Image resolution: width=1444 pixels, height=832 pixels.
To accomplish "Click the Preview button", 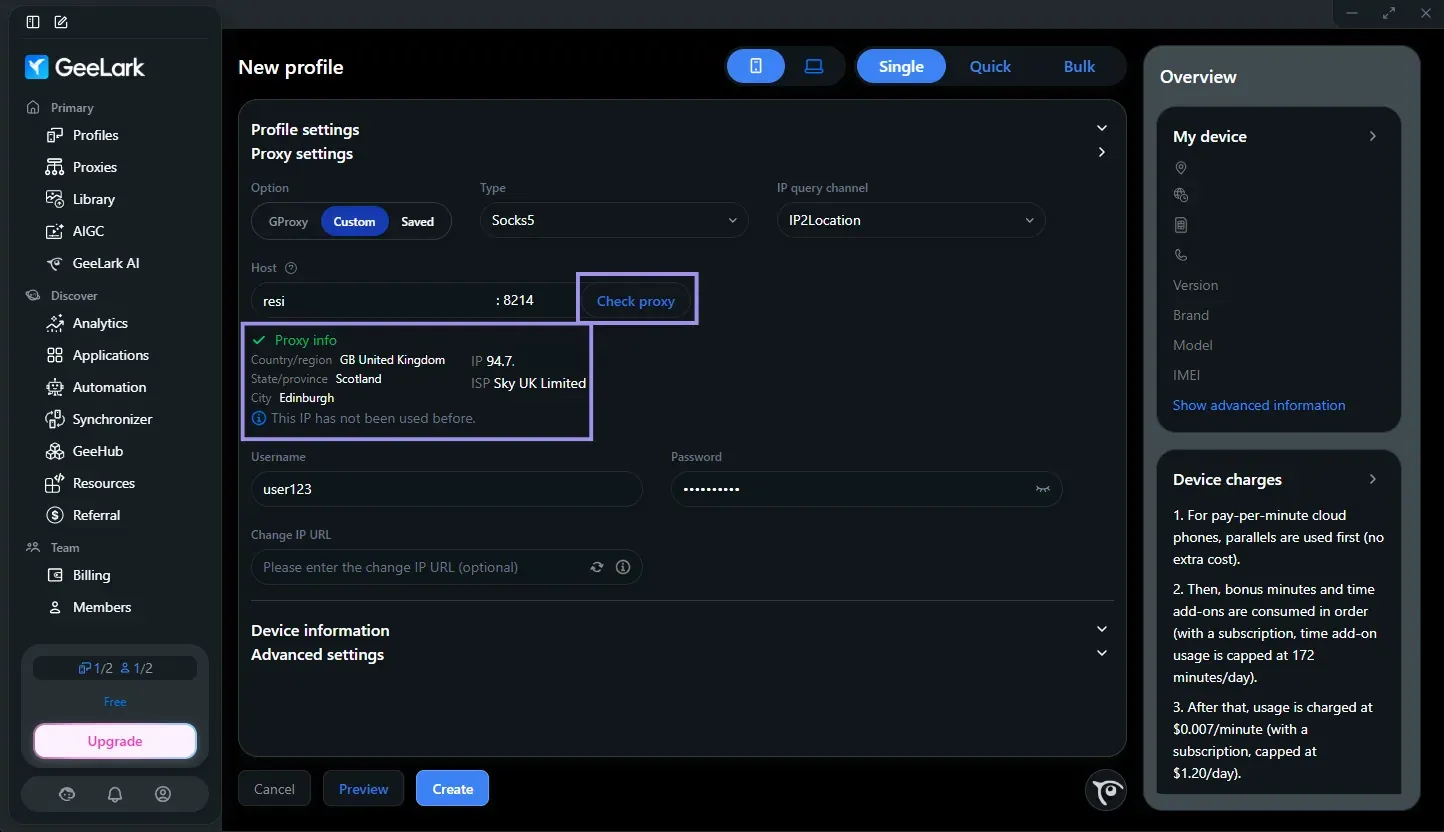I will click(x=363, y=788).
